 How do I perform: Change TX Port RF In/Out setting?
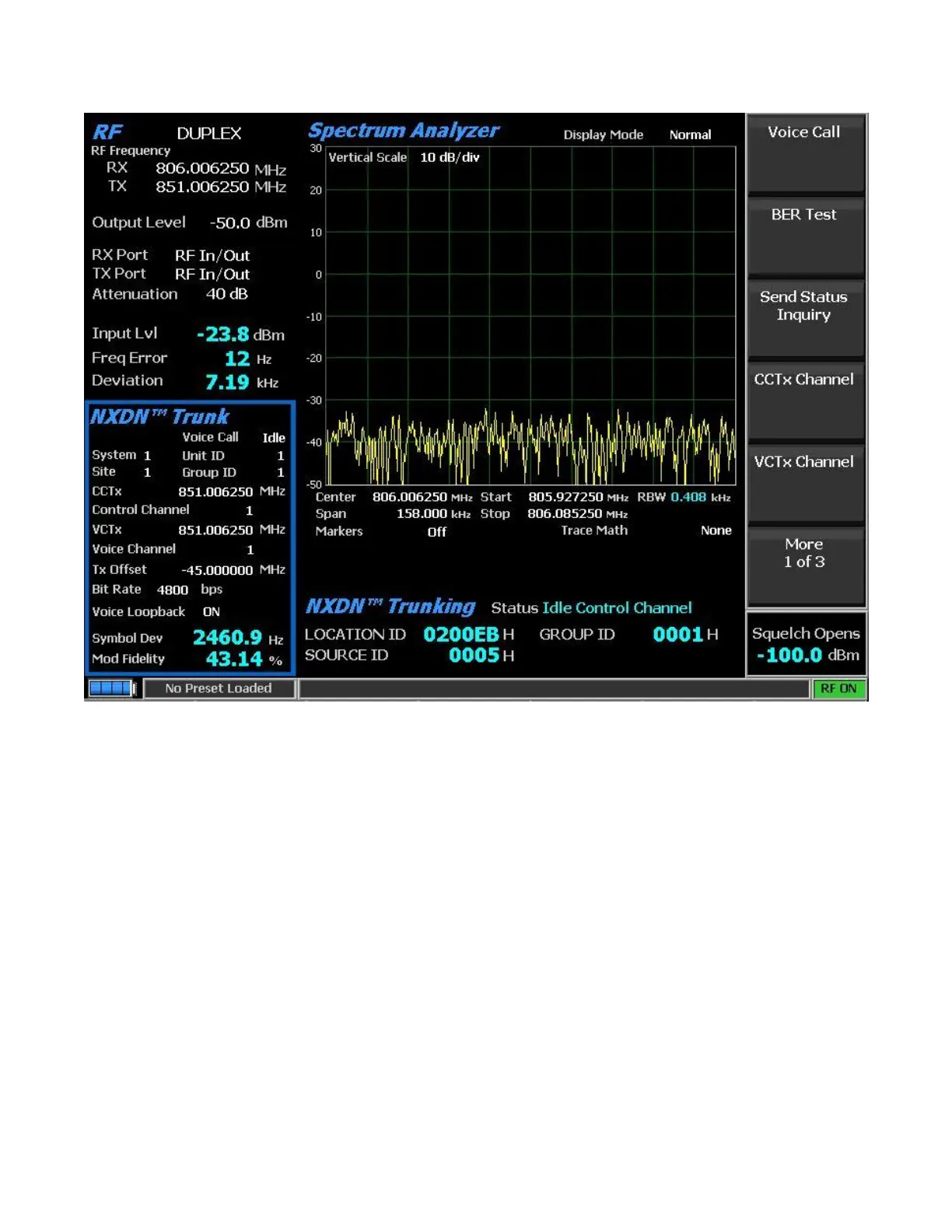(212, 275)
